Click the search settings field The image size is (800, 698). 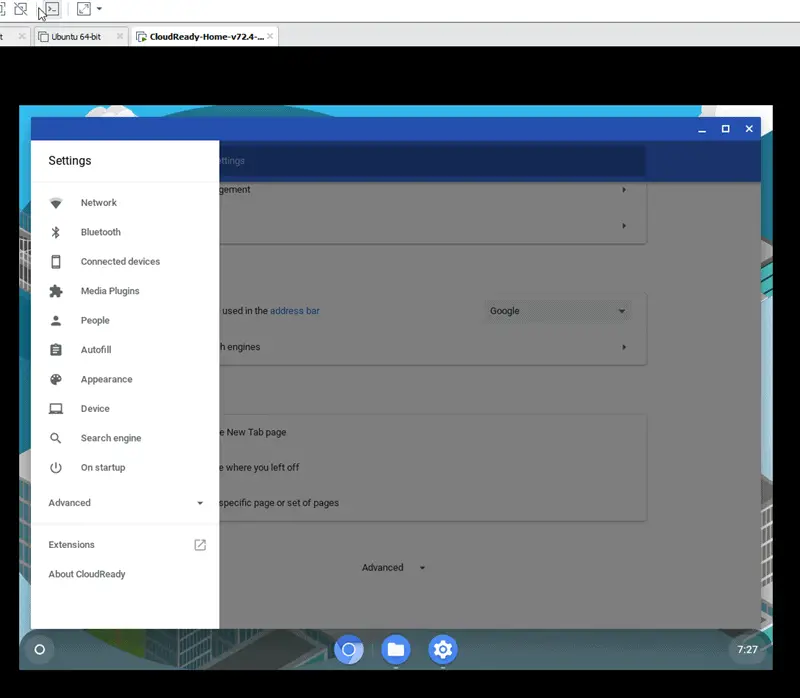click(432, 161)
